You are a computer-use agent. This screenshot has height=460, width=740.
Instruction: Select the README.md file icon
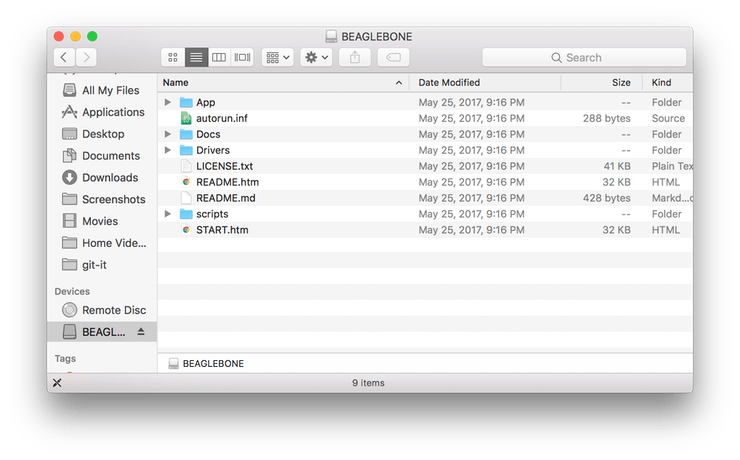click(186, 198)
